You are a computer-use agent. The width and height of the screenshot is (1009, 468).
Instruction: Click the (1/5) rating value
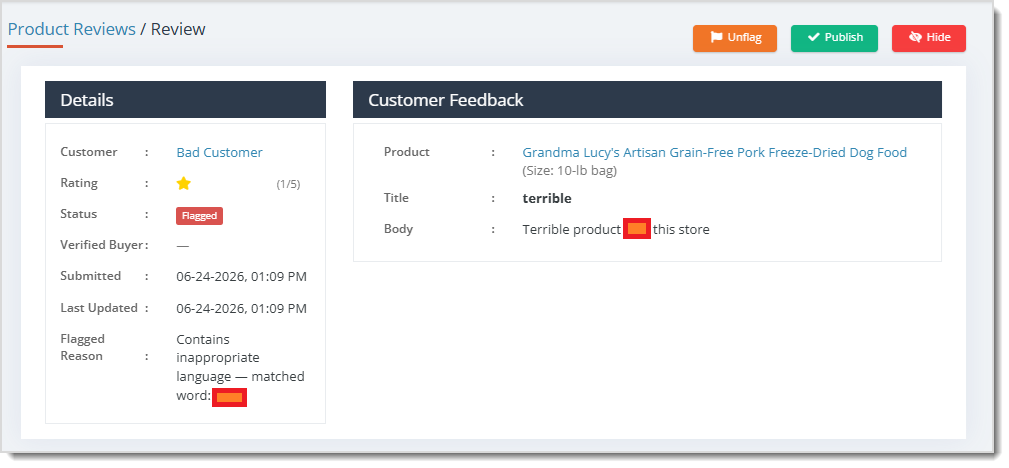click(x=288, y=185)
